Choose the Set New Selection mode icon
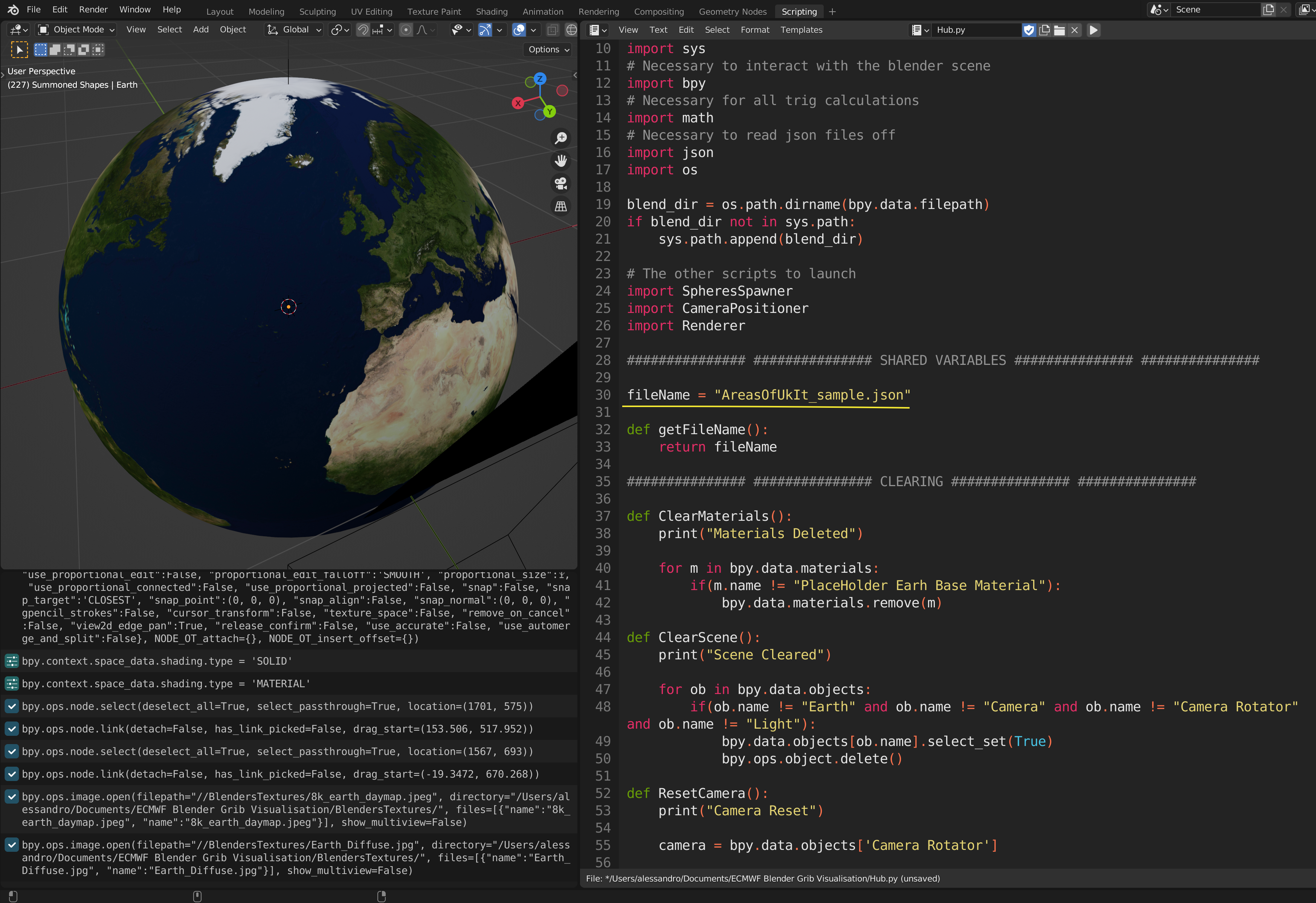The image size is (1316, 903). point(41,50)
